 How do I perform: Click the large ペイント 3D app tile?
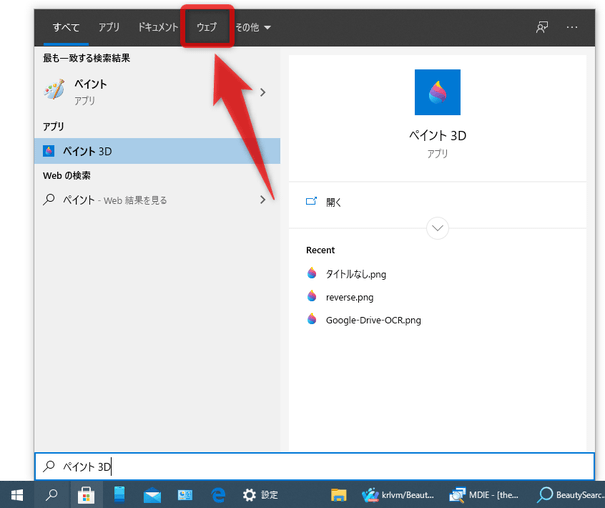tap(437, 92)
